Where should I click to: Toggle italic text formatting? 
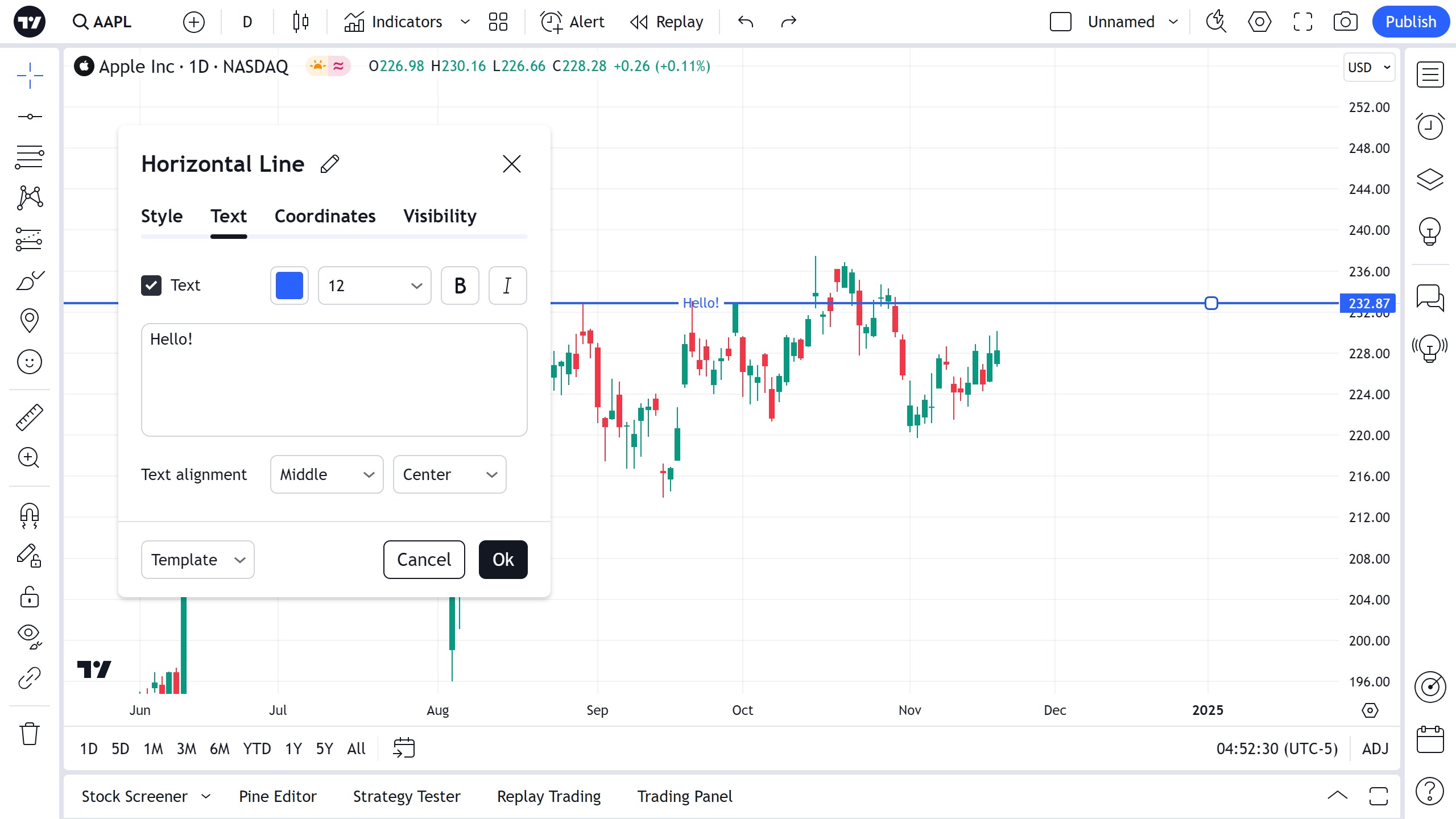tap(507, 286)
